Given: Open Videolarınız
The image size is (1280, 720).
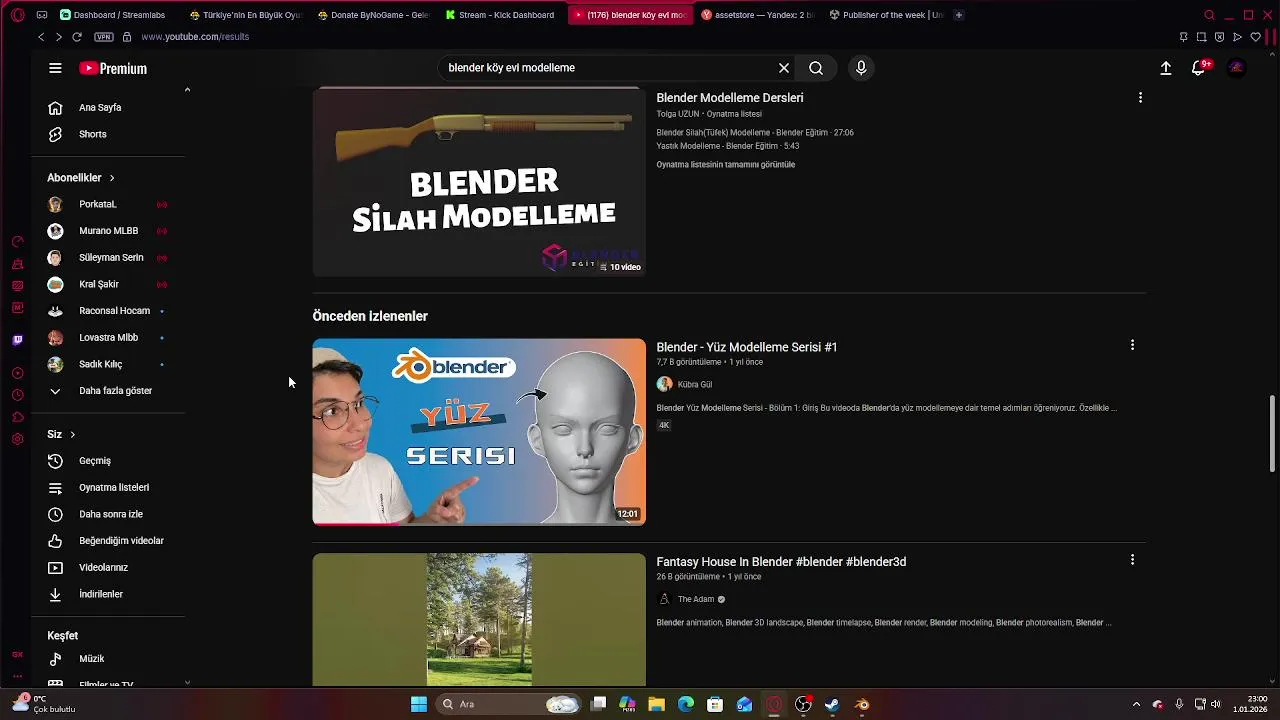Looking at the screenshot, I should 108,567.
